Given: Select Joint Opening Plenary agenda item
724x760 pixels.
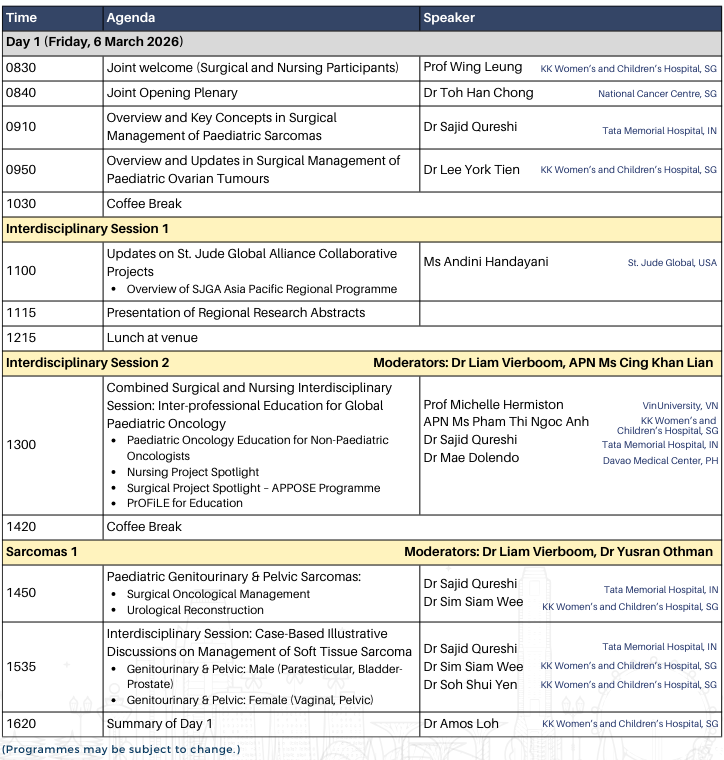Looking at the screenshot, I should (172, 93).
